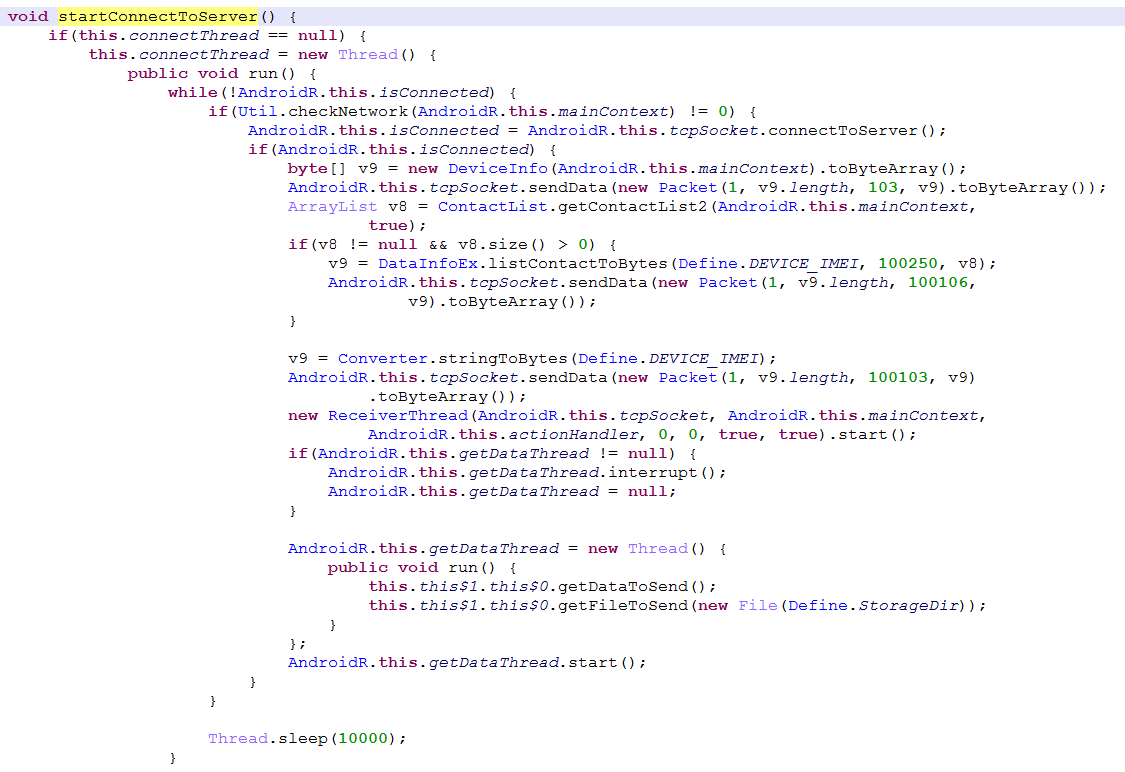Click getContactList2 method call
Viewport: 1125px width, 772px height.
(632, 207)
